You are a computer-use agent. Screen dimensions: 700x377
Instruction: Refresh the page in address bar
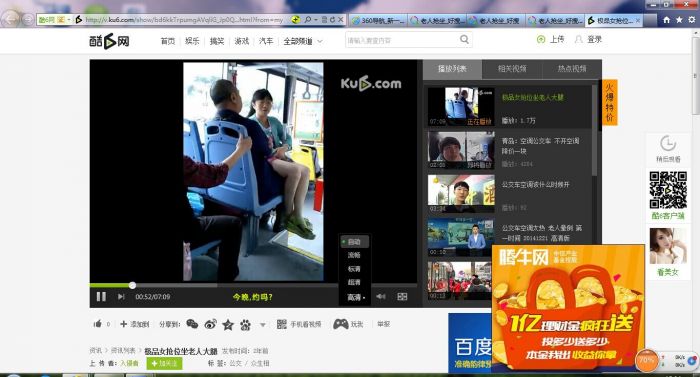(332, 20)
